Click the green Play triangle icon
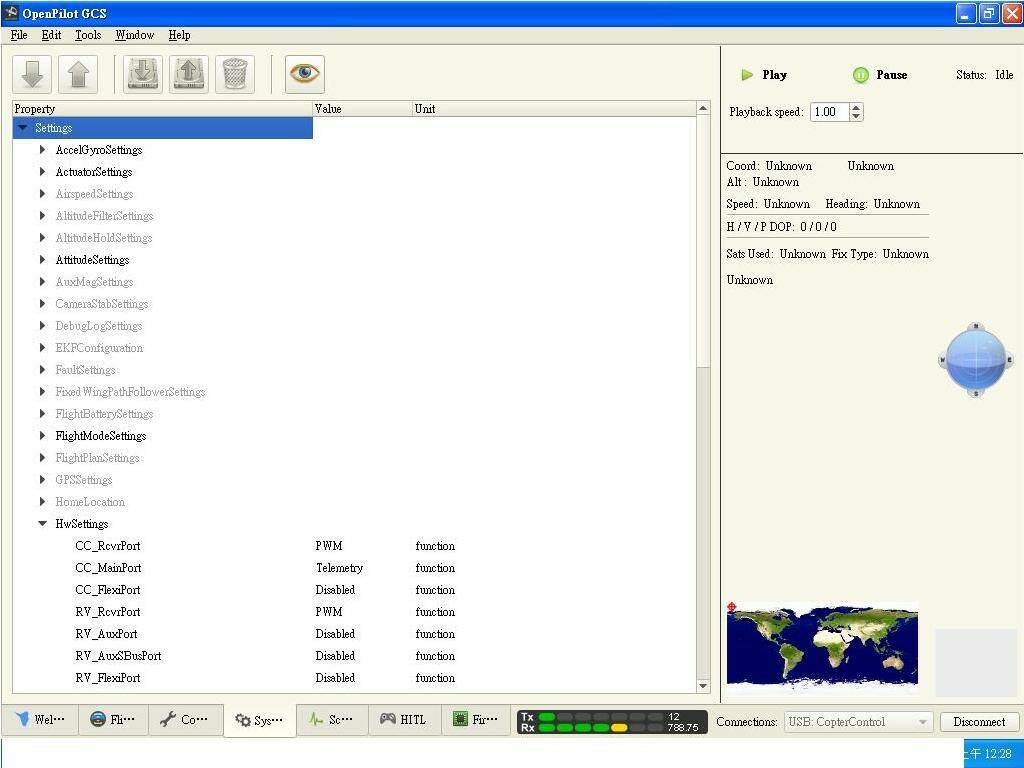This screenshot has width=1024, height=768. tap(747, 75)
